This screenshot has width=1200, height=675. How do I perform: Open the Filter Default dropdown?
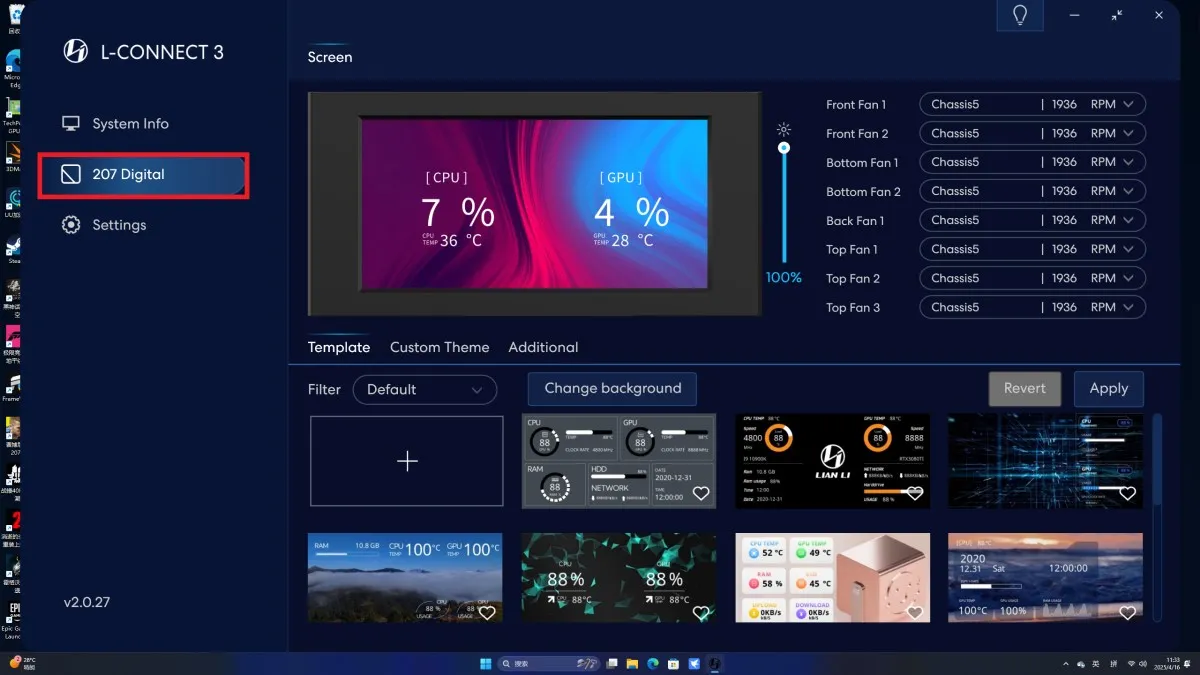click(x=425, y=390)
